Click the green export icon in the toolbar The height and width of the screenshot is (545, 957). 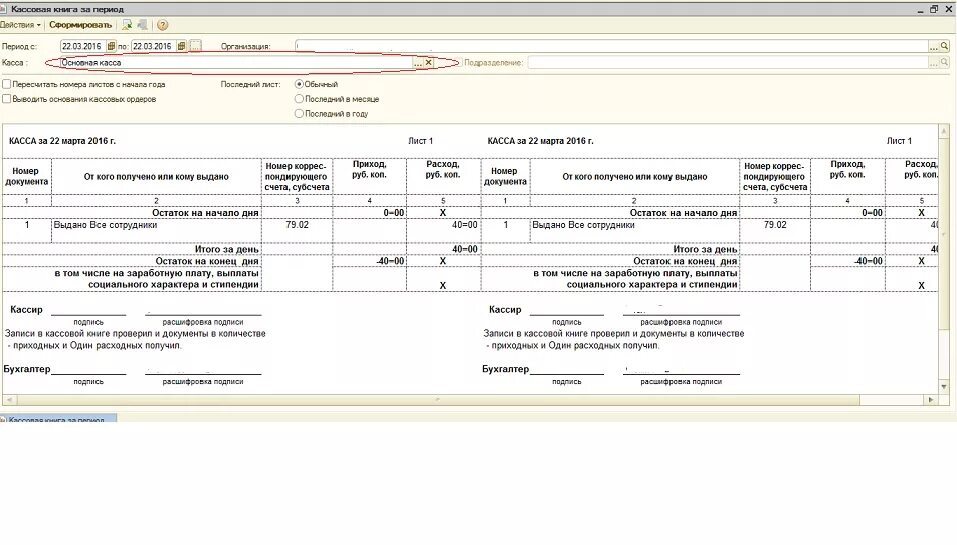[127, 25]
